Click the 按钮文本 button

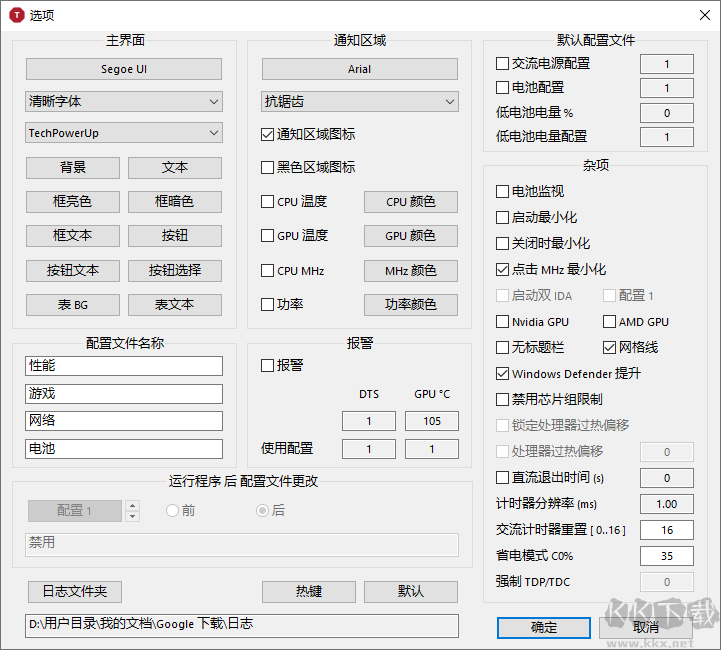point(73,271)
